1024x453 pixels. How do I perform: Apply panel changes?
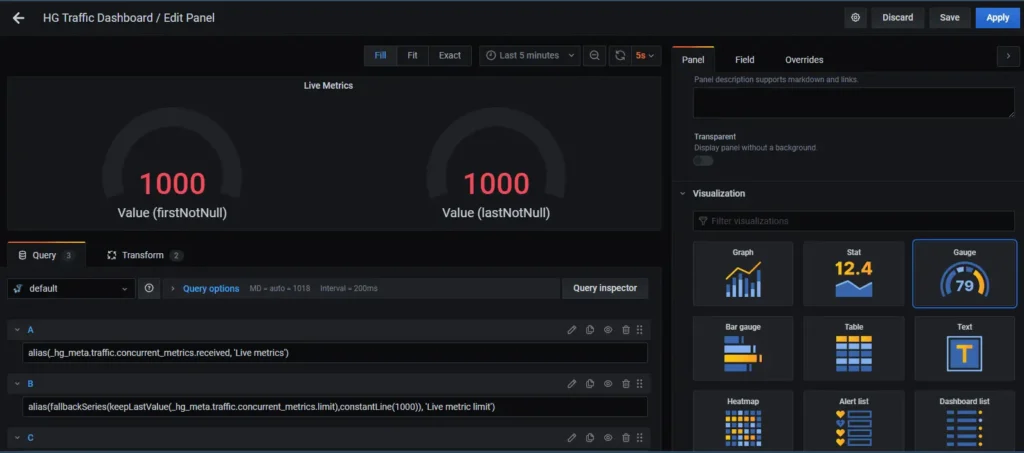(997, 18)
